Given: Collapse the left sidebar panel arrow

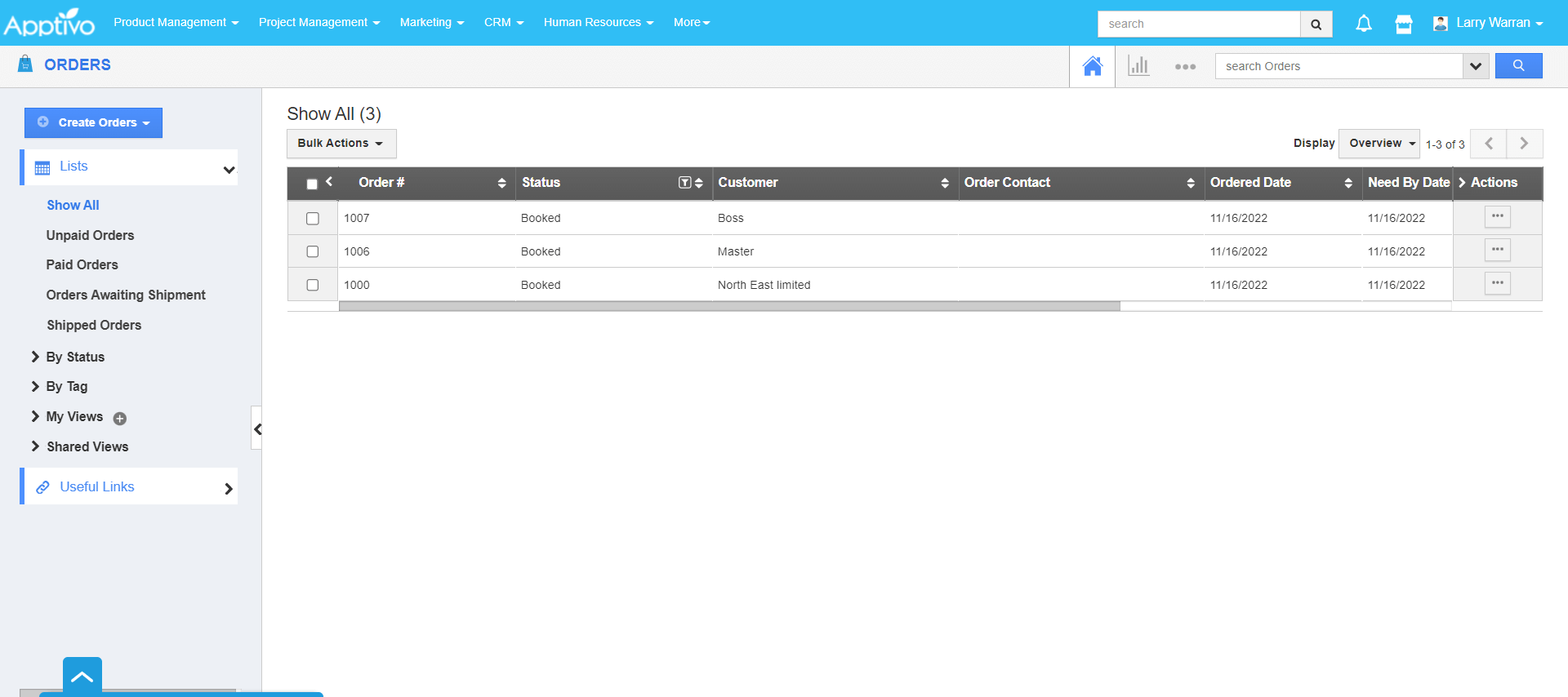Looking at the screenshot, I should pos(257,428).
